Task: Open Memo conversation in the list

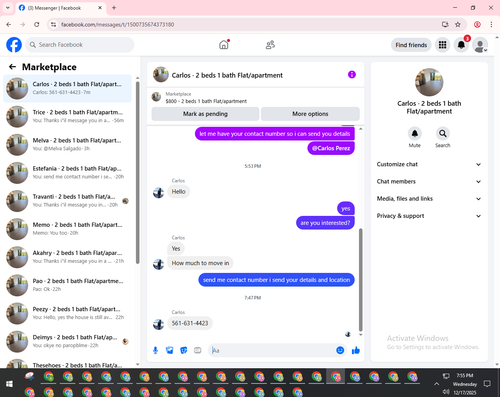Action: tap(67, 229)
